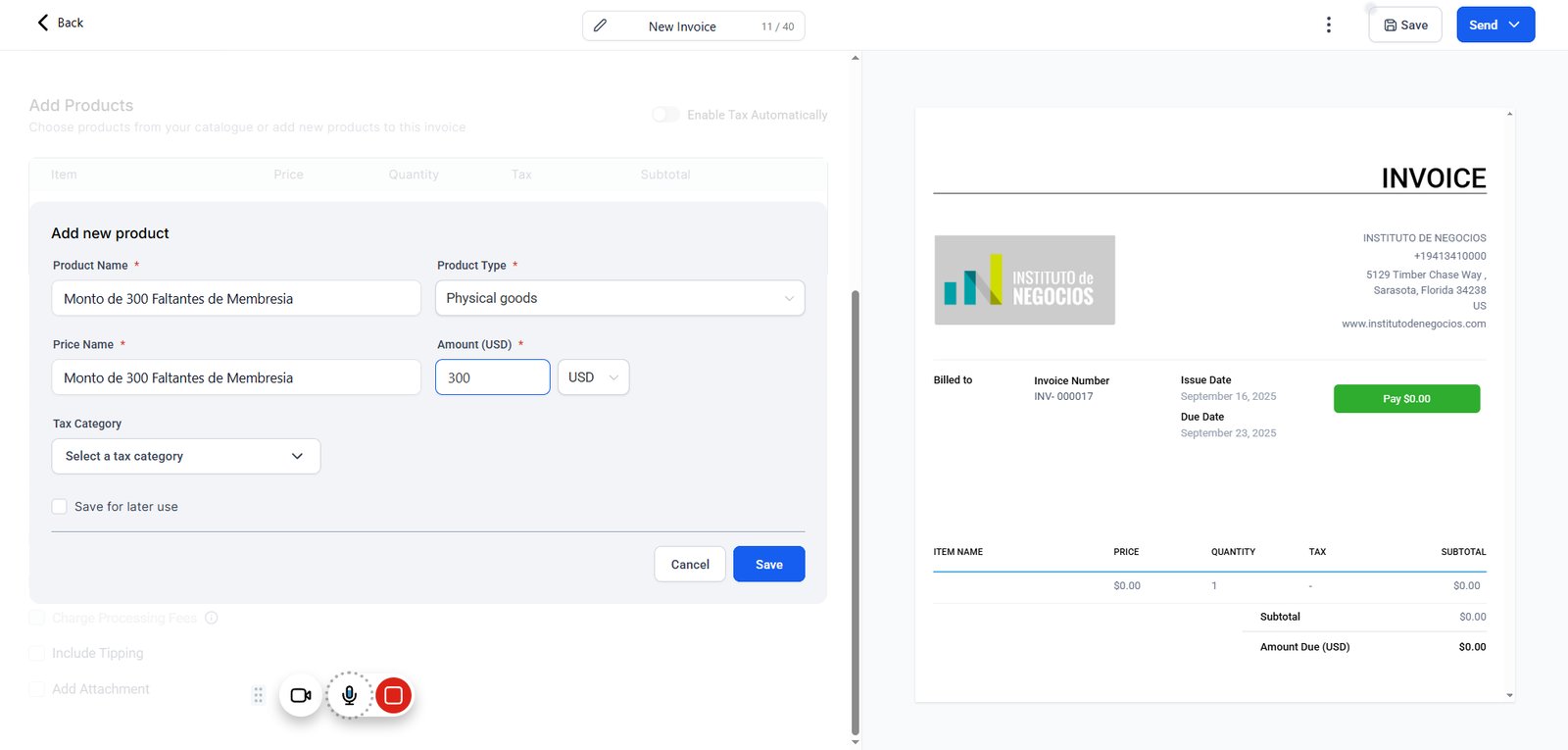Check the Save for later use box

pos(60,507)
